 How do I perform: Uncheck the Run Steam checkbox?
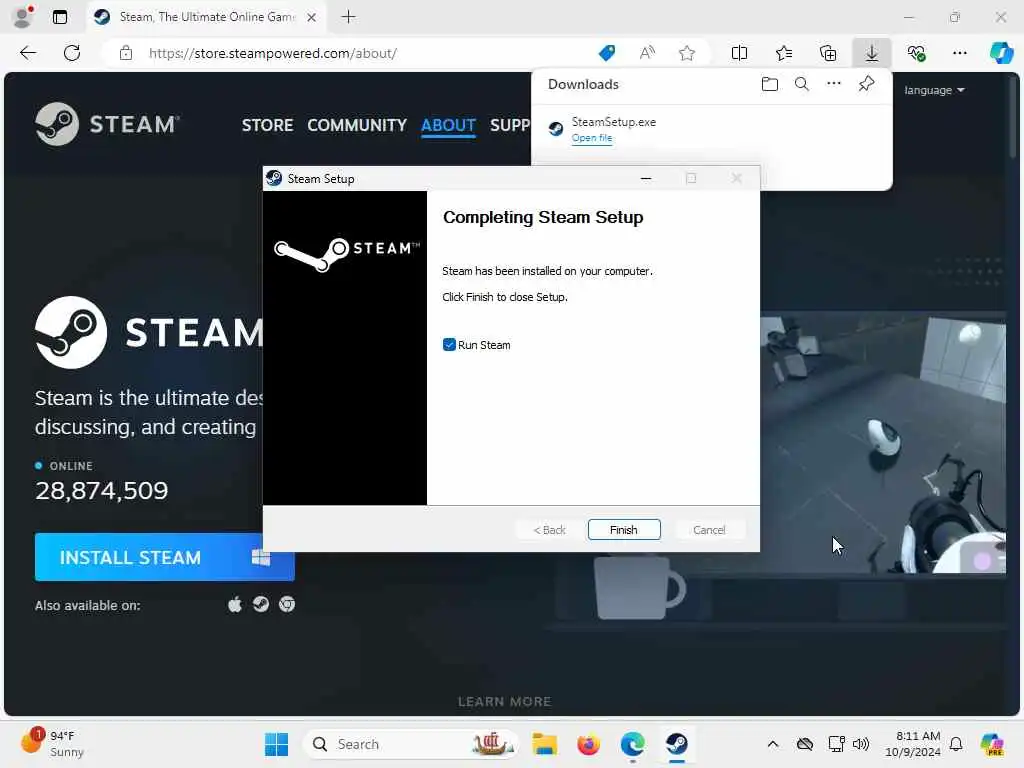coord(449,345)
